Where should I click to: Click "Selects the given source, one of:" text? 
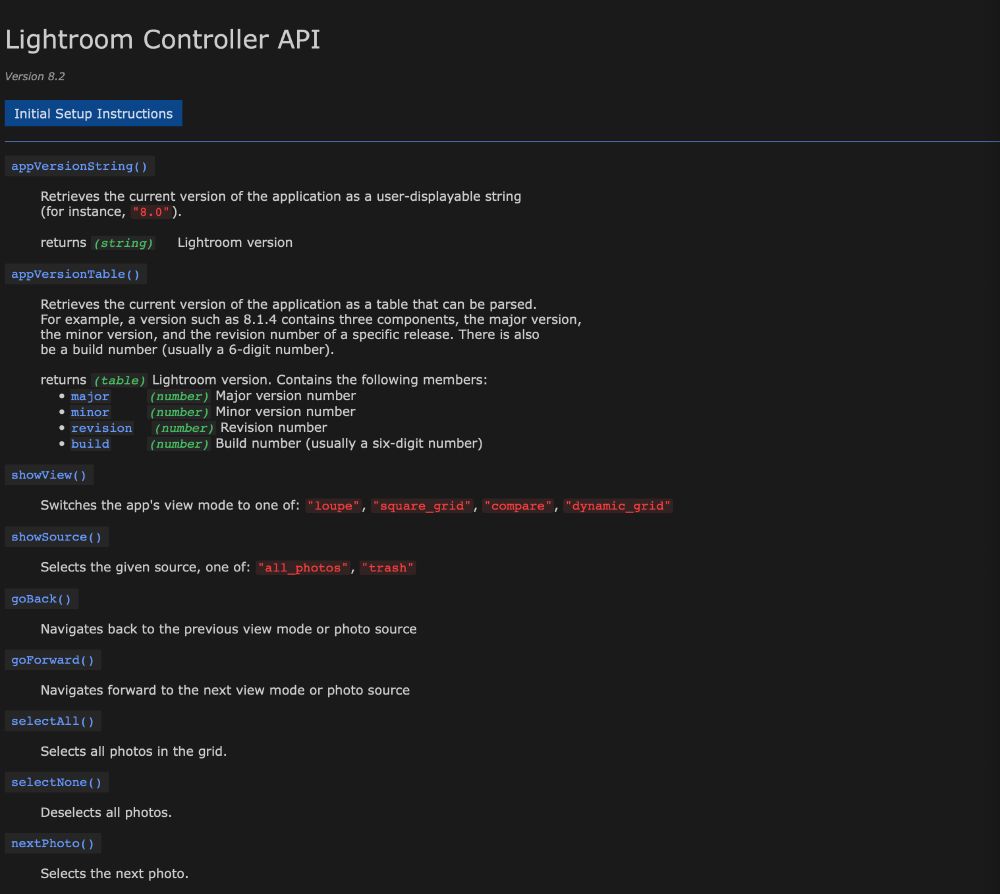[145, 567]
